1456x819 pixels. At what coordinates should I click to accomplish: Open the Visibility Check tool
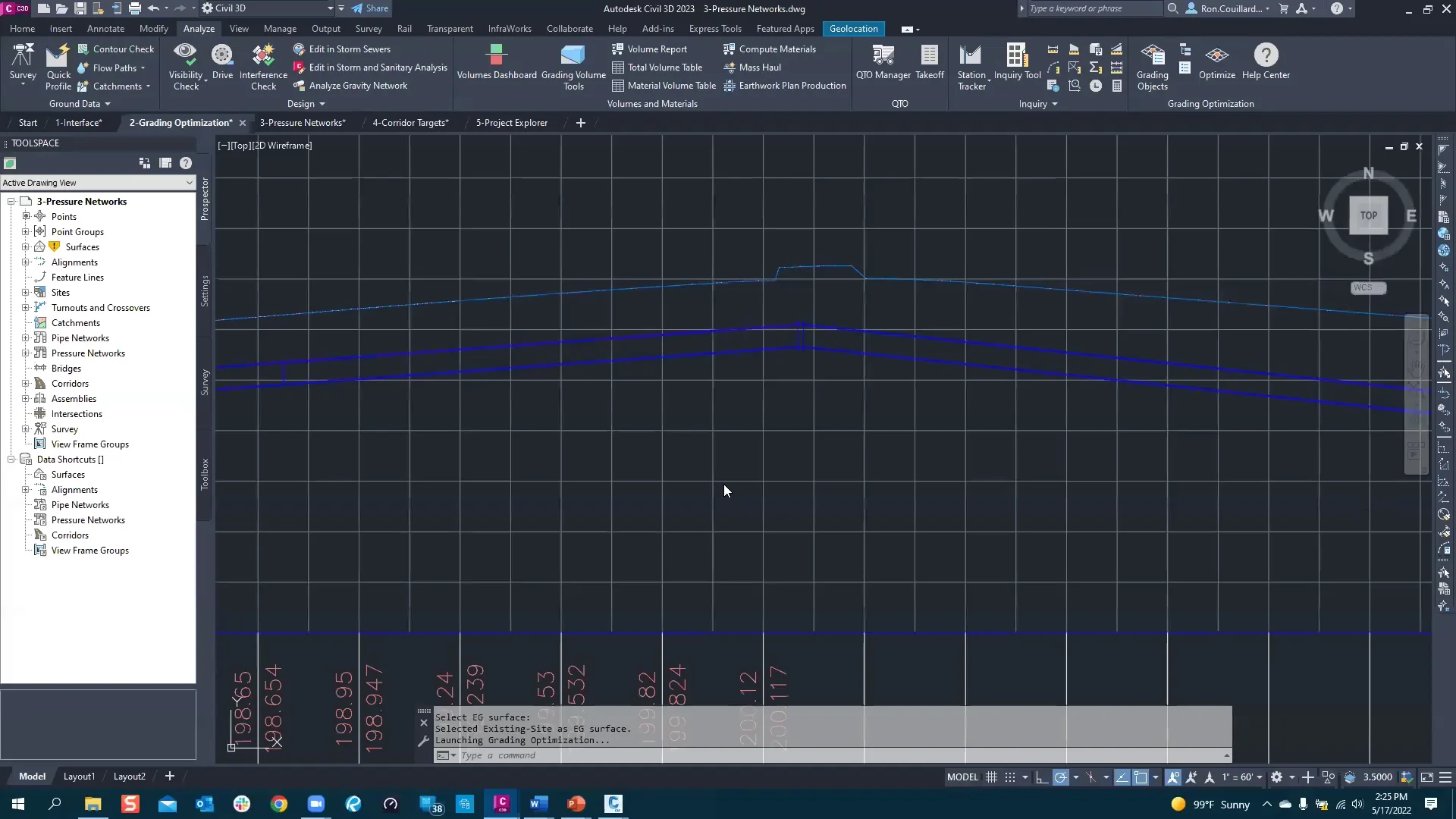[x=185, y=67]
